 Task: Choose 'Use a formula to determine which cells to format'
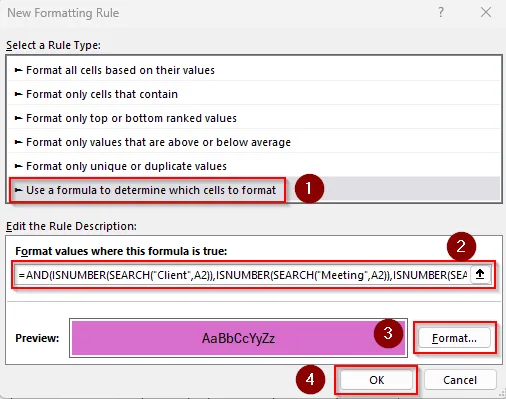point(254,190)
